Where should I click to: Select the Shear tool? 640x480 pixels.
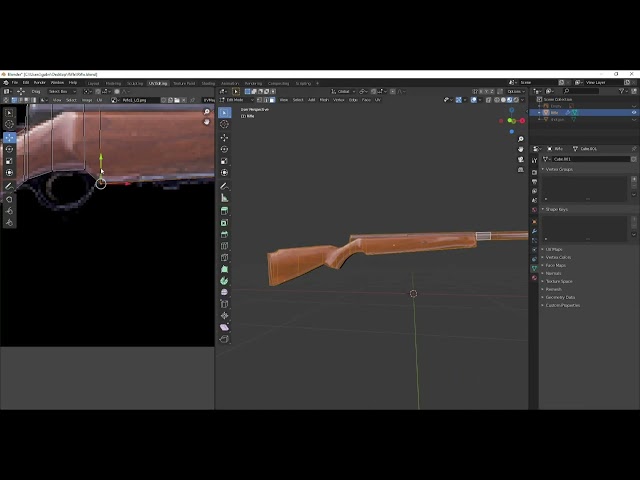(x=224, y=327)
